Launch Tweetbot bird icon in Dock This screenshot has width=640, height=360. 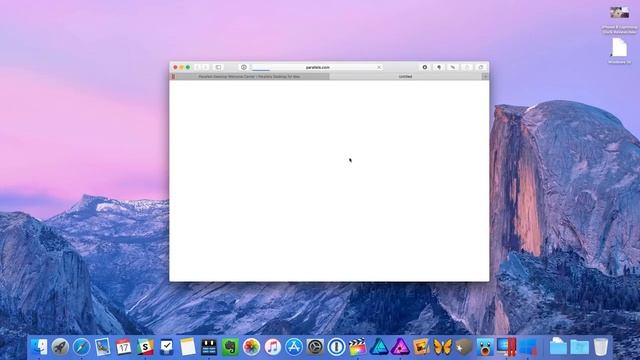point(485,347)
